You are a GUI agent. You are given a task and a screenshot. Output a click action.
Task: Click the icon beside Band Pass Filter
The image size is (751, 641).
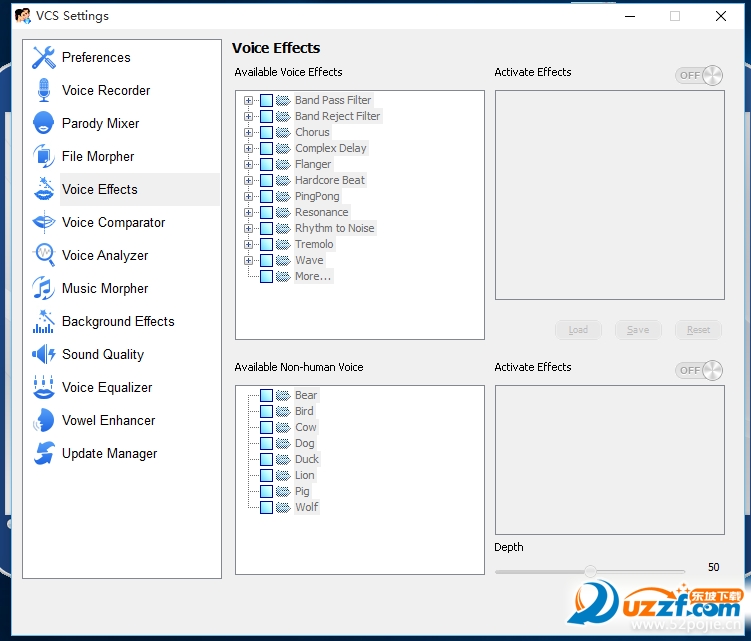tap(283, 100)
